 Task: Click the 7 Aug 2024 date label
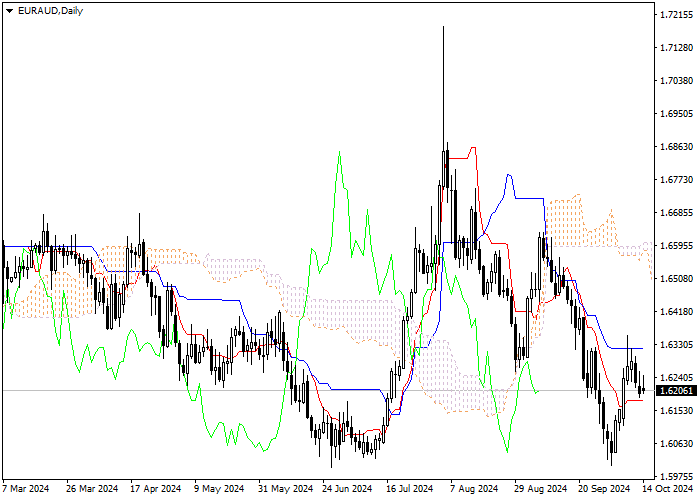(x=474, y=489)
